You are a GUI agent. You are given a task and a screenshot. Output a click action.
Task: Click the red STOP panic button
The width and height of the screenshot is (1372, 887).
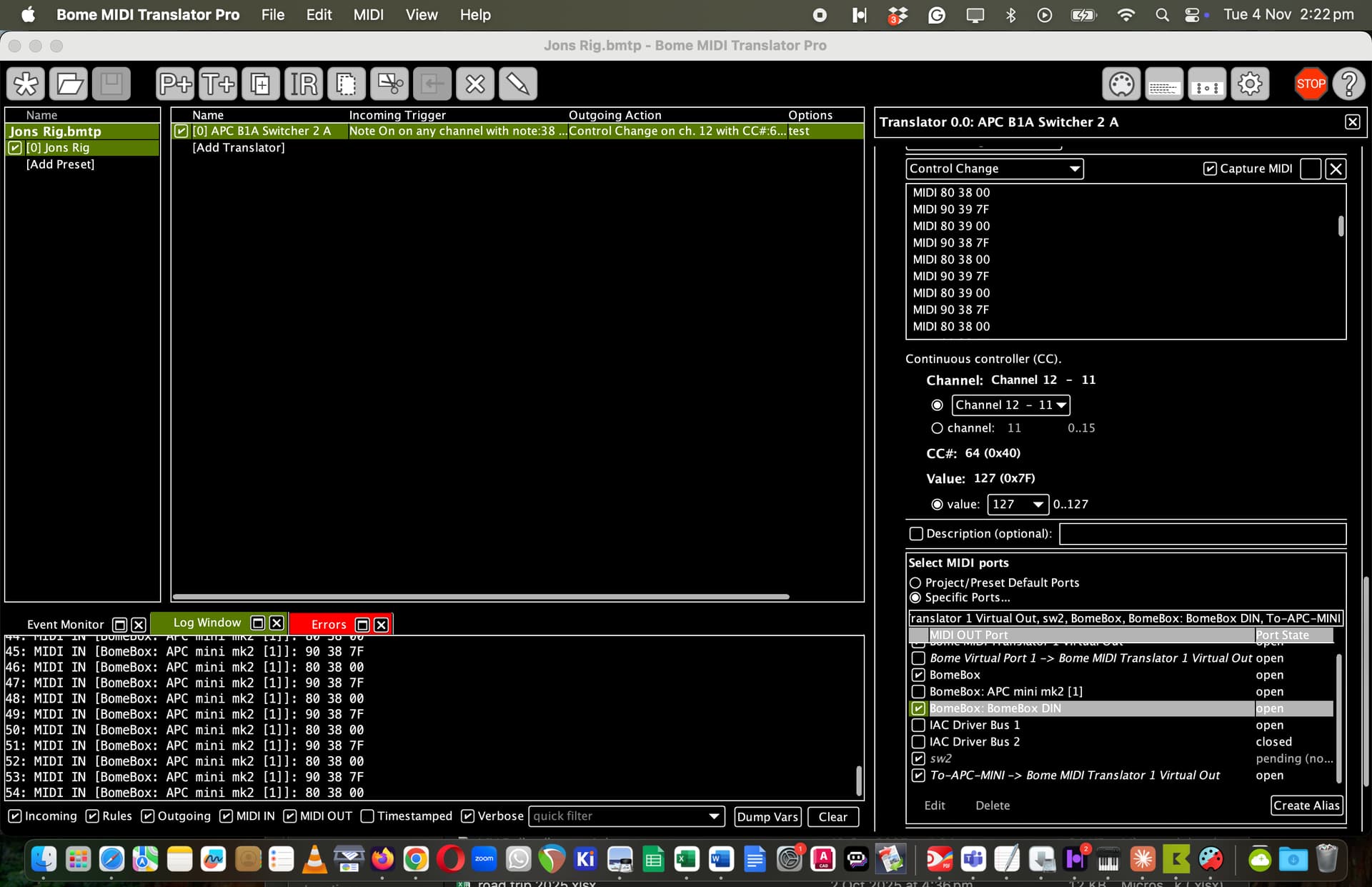pos(1311,84)
